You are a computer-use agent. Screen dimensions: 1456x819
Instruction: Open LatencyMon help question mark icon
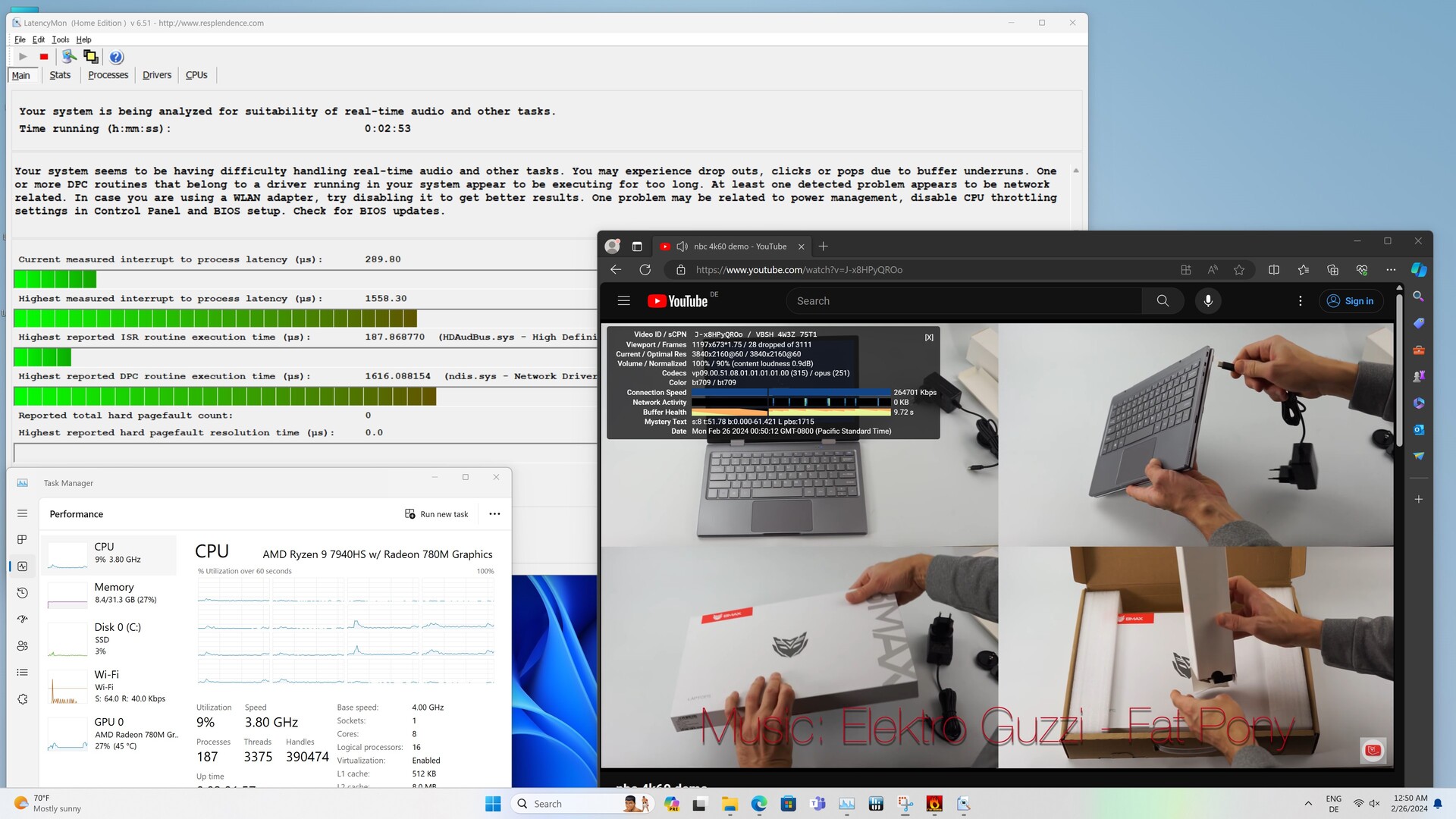116,57
